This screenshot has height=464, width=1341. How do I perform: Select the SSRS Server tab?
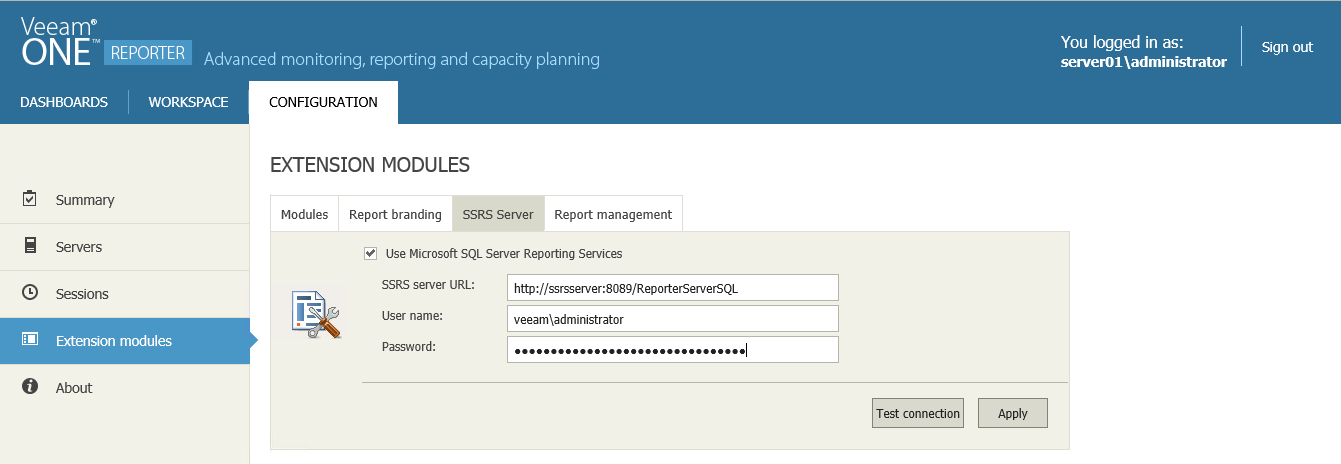[x=498, y=214]
